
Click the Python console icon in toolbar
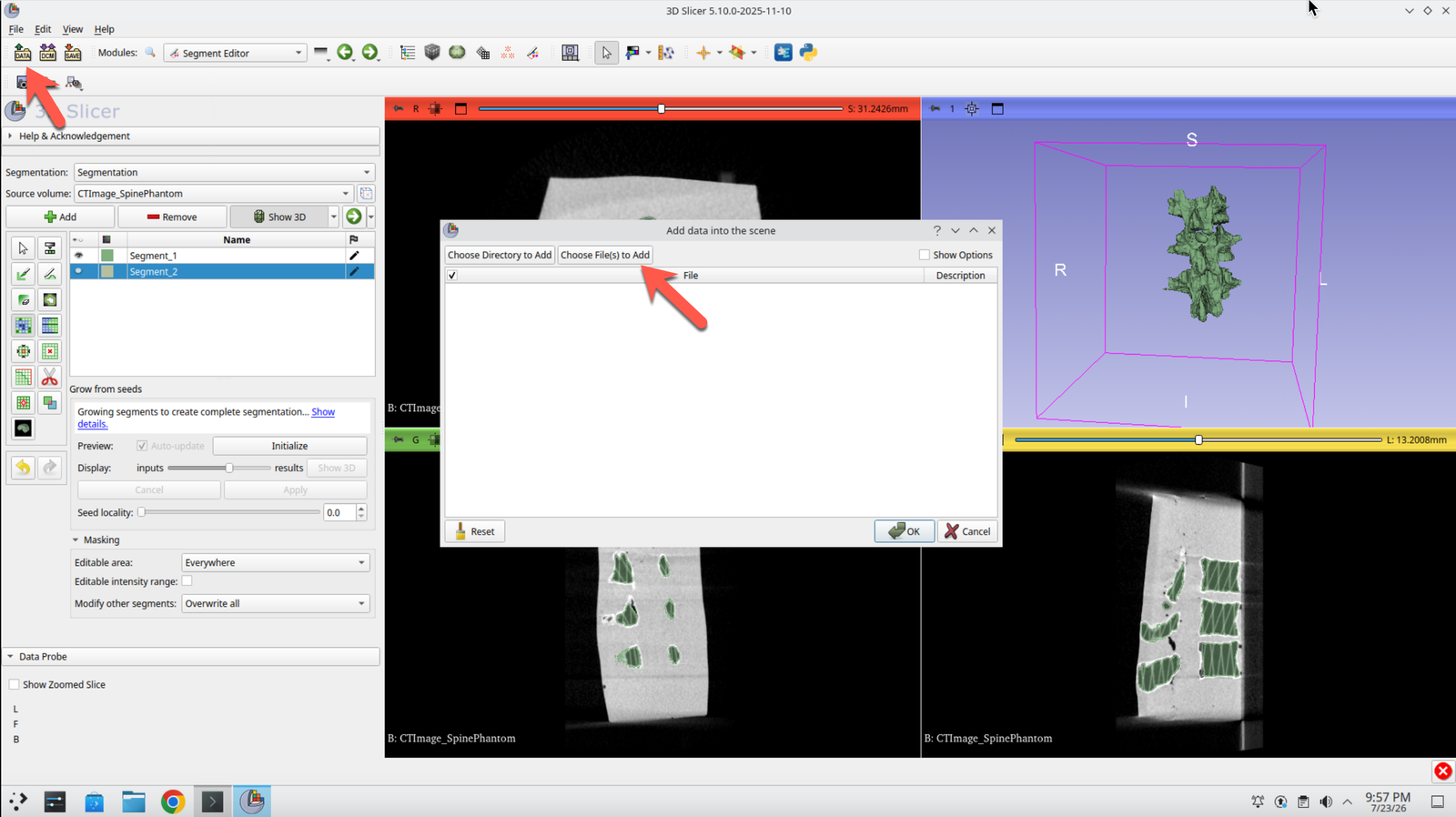pyautogui.click(x=808, y=53)
